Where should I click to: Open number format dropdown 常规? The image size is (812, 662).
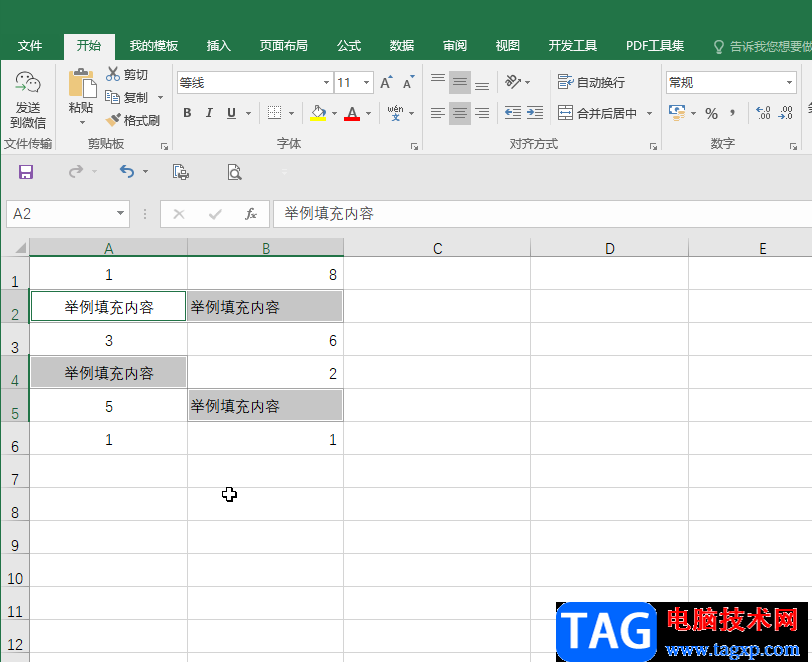click(789, 82)
